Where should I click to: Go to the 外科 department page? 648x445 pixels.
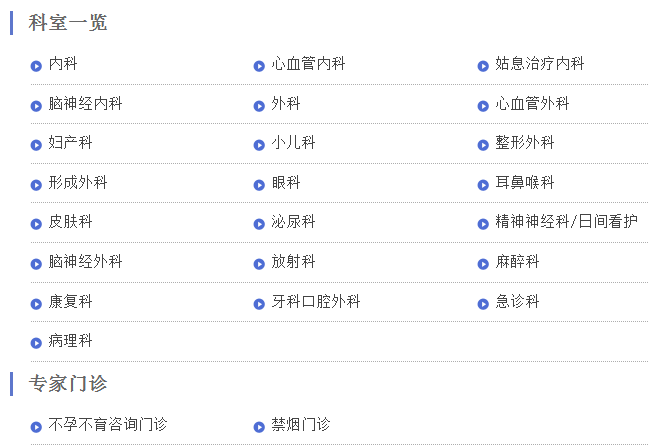[x=286, y=103]
